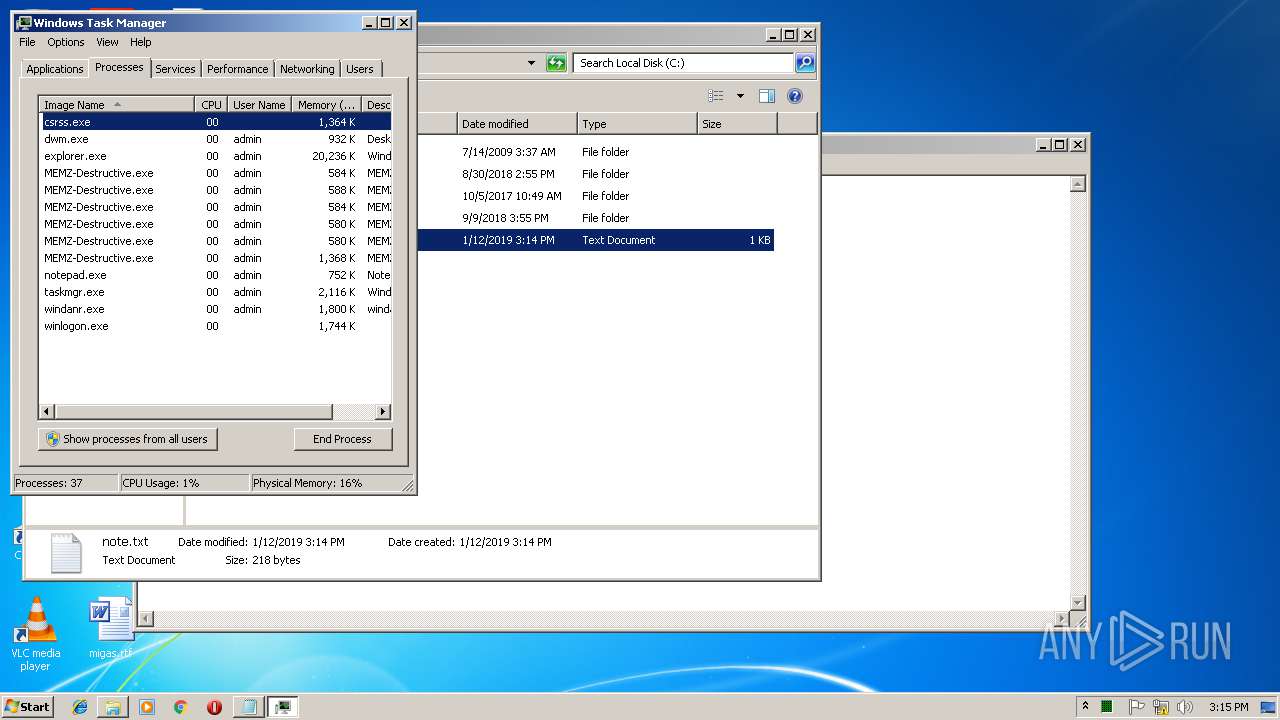Sort processes by Memory column
This screenshot has width=1280, height=720.
pos(326,105)
